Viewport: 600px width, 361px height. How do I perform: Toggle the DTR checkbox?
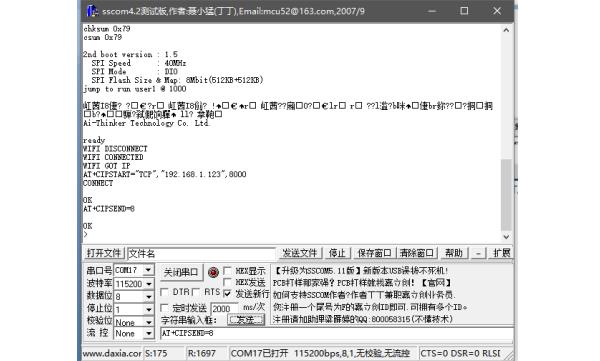[x=165, y=292]
